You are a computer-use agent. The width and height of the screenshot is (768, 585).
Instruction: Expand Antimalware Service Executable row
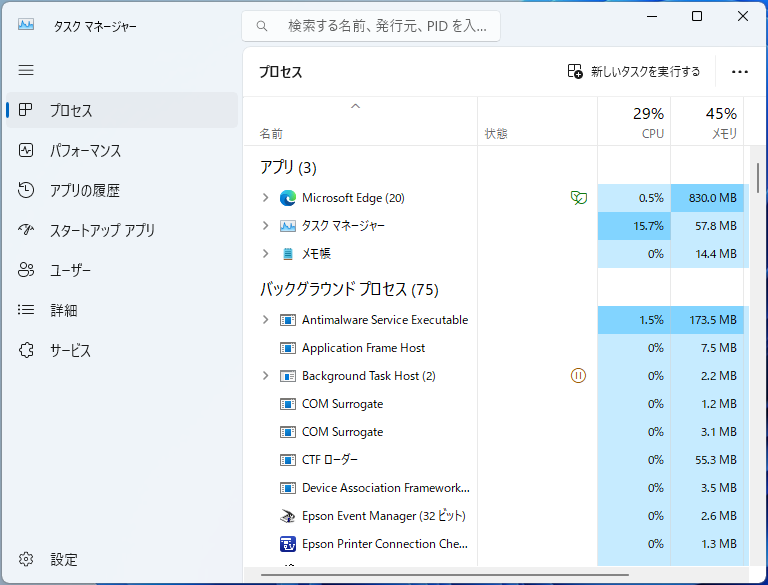(x=265, y=320)
